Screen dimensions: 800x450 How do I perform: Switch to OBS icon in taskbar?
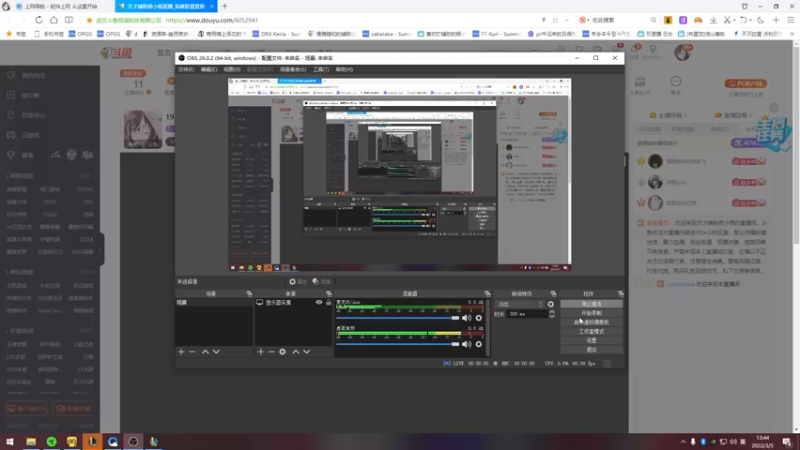pos(133,441)
